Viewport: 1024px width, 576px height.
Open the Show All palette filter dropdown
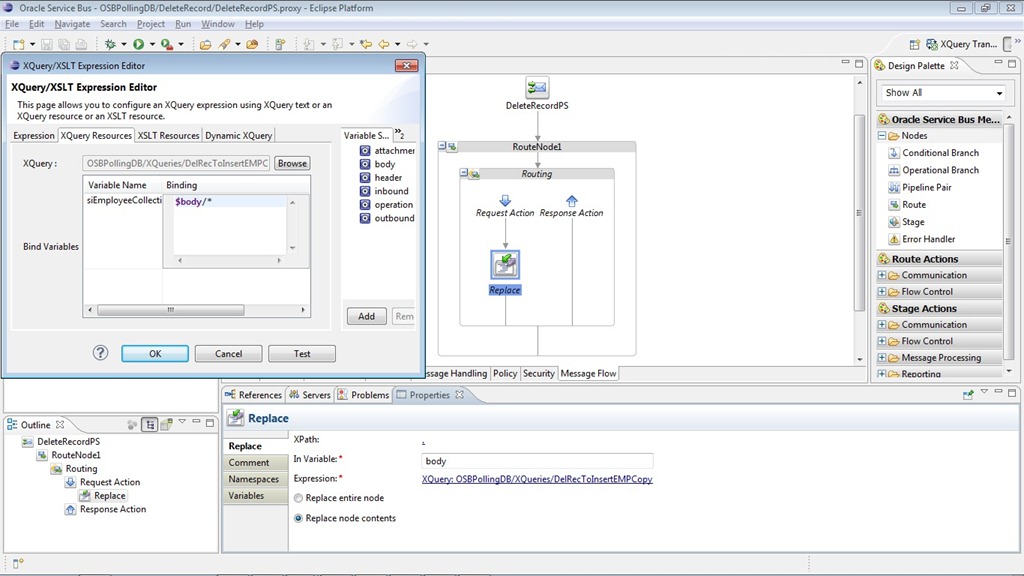(x=943, y=93)
